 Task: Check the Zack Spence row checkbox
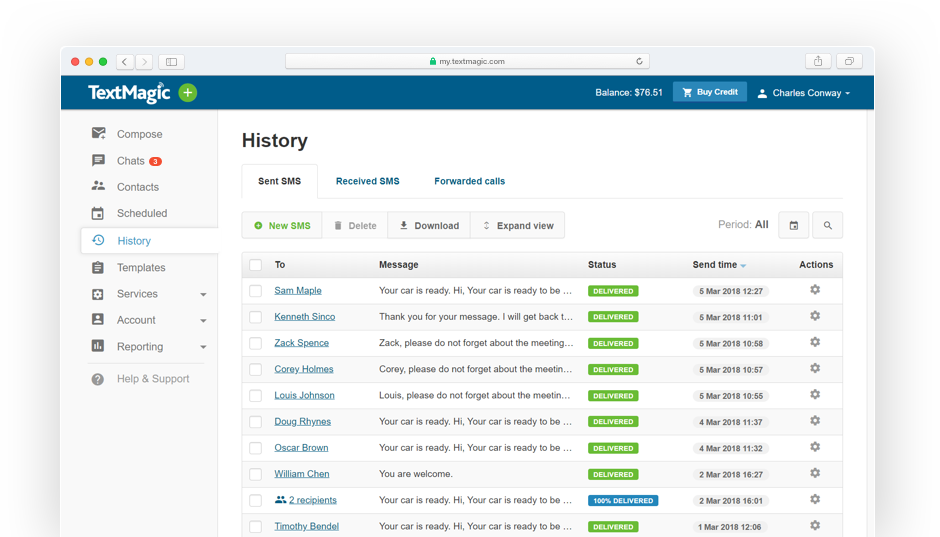point(256,343)
